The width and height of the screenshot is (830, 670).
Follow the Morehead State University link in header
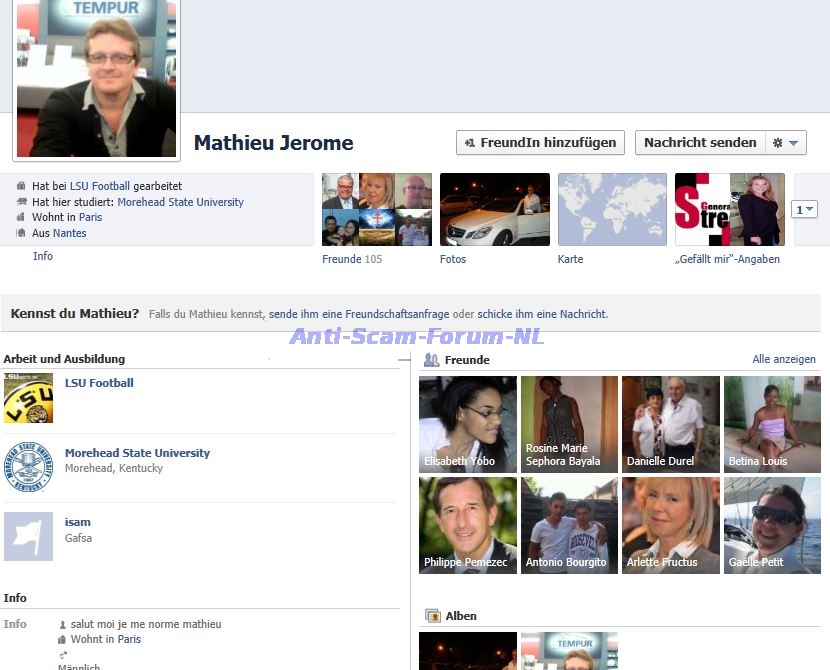[x=180, y=202]
